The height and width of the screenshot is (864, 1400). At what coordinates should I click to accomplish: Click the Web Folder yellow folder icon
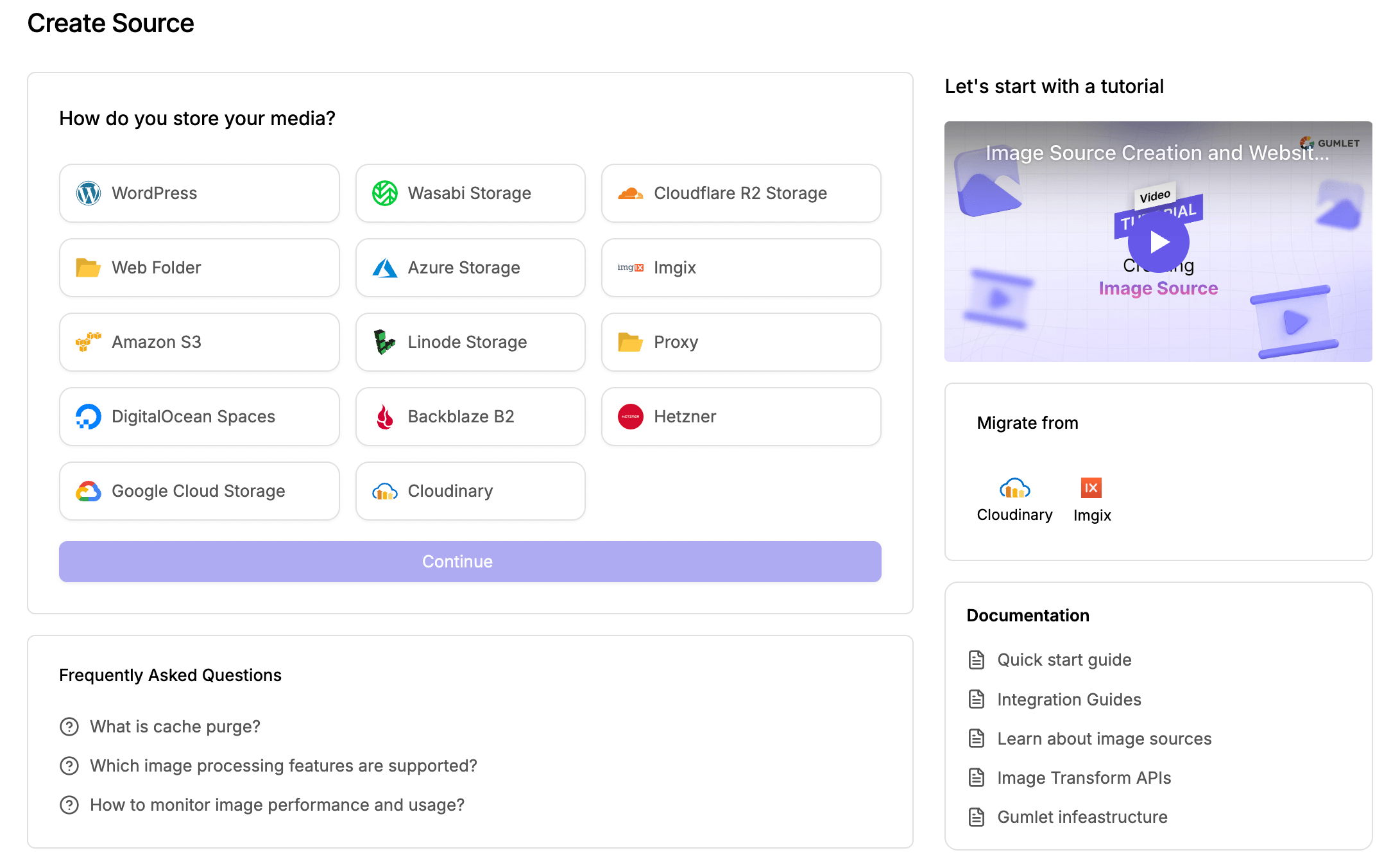point(89,268)
